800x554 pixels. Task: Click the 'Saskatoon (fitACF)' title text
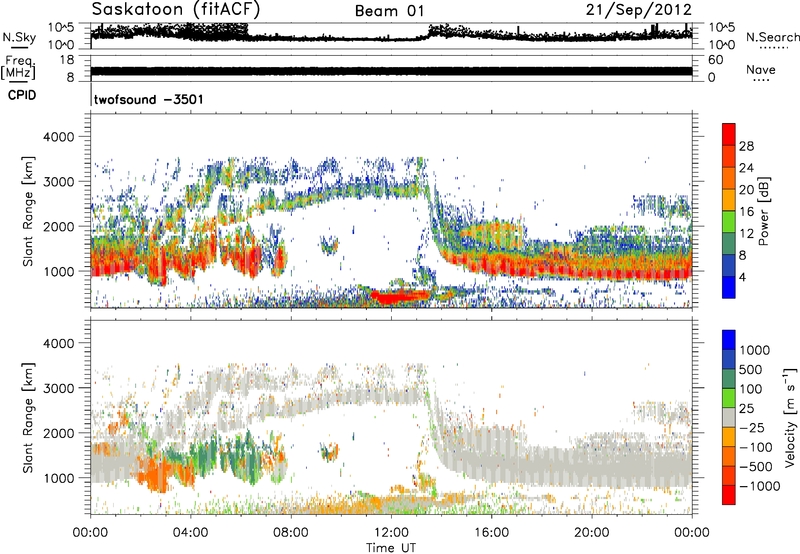pos(176,10)
